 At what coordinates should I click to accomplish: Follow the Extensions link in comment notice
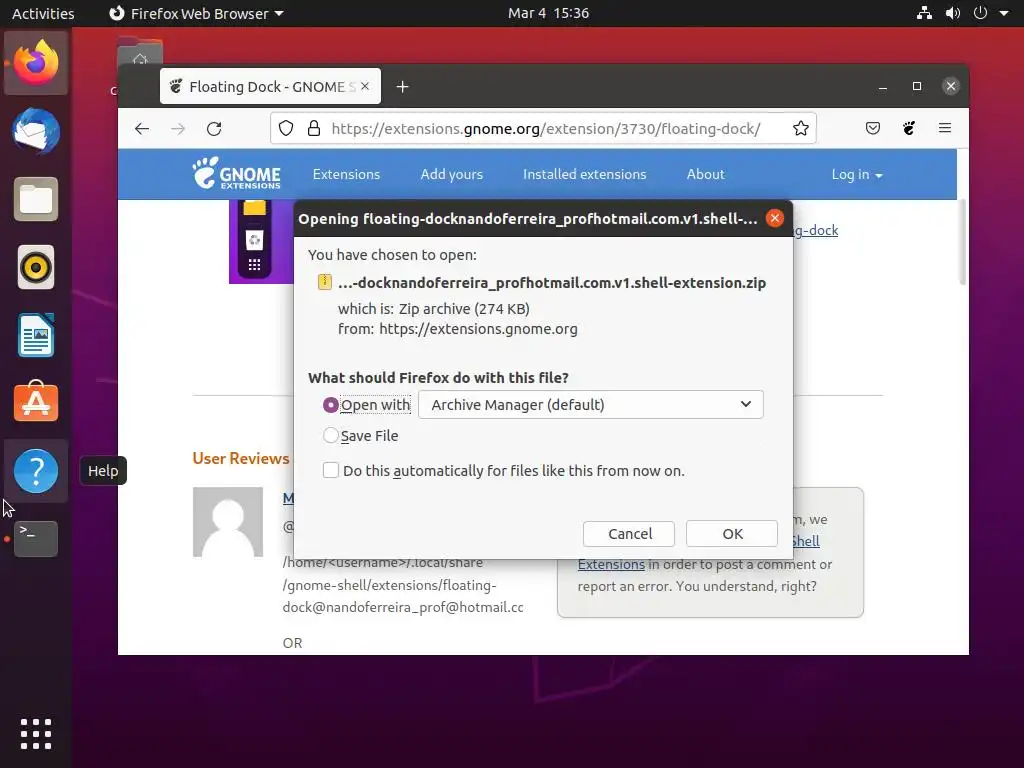tap(611, 564)
